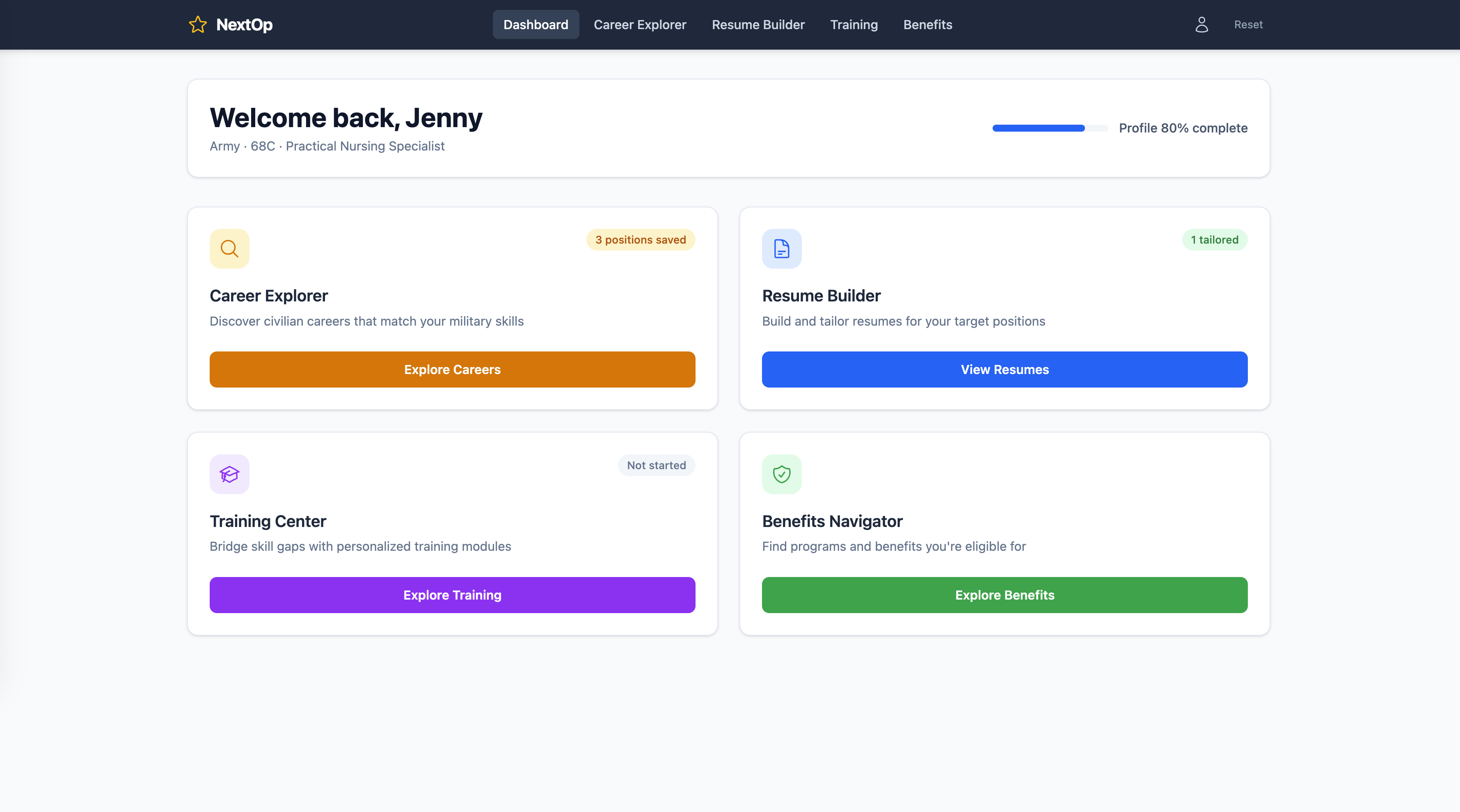Click the profile completion progress bar

click(x=1049, y=128)
